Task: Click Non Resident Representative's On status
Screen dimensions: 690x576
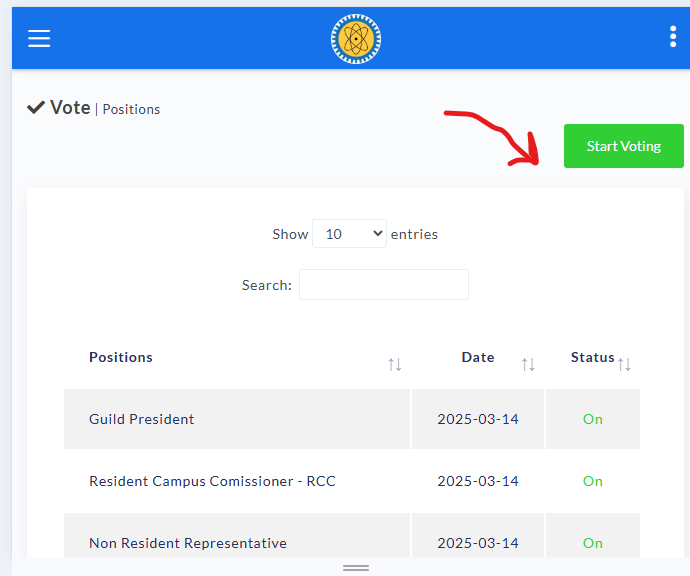Action: coord(593,543)
